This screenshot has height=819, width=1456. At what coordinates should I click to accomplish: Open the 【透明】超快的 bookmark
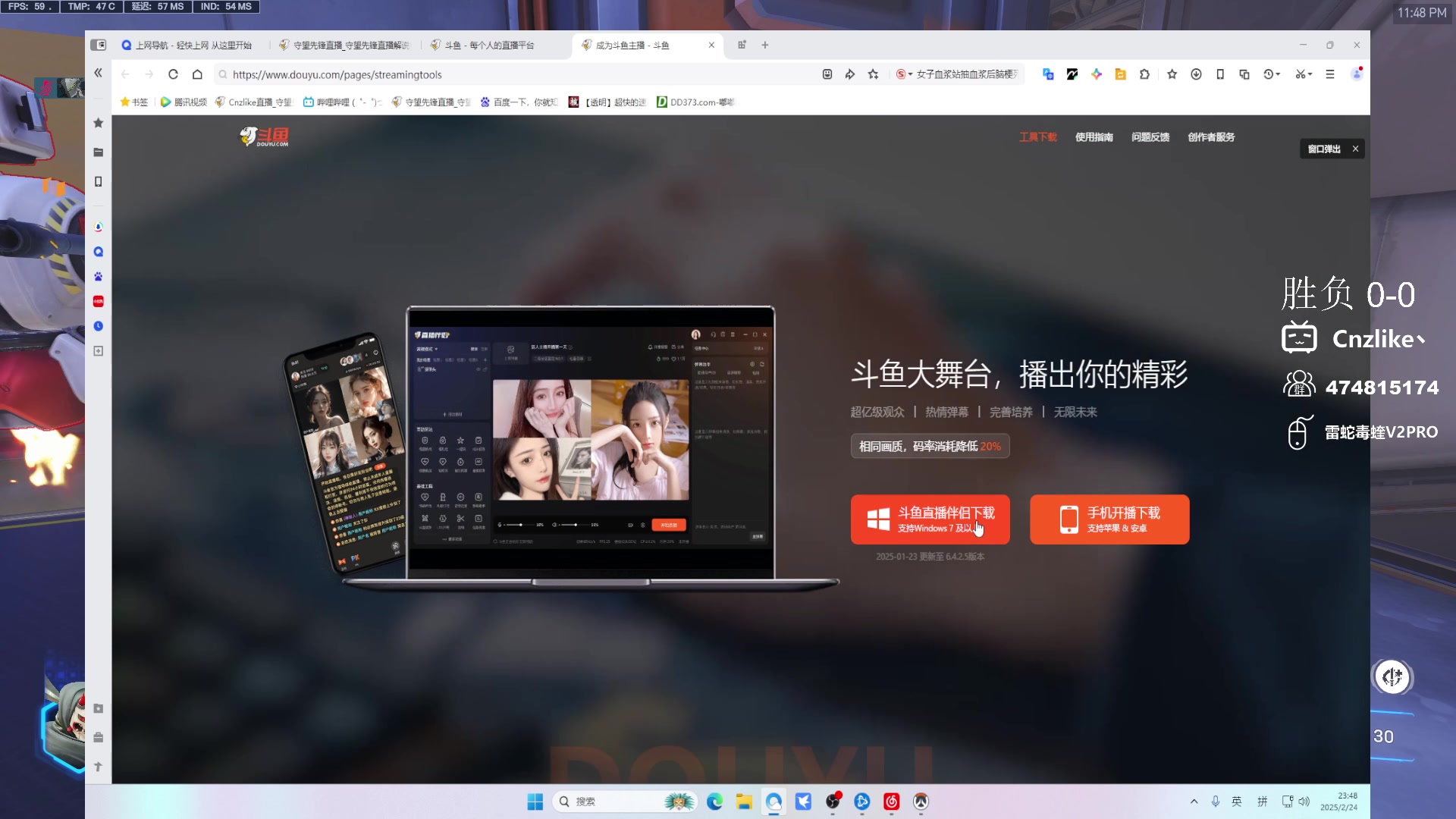(x=607, y=102)
